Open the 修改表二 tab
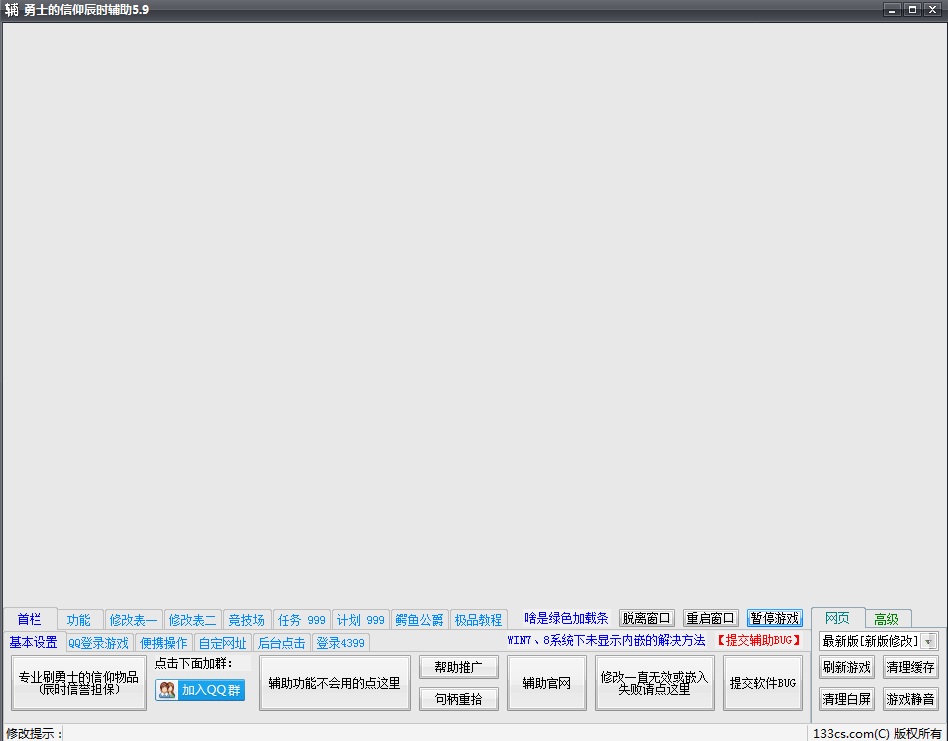The width and height of the screenshot is (948, 741). pos(192,620)
